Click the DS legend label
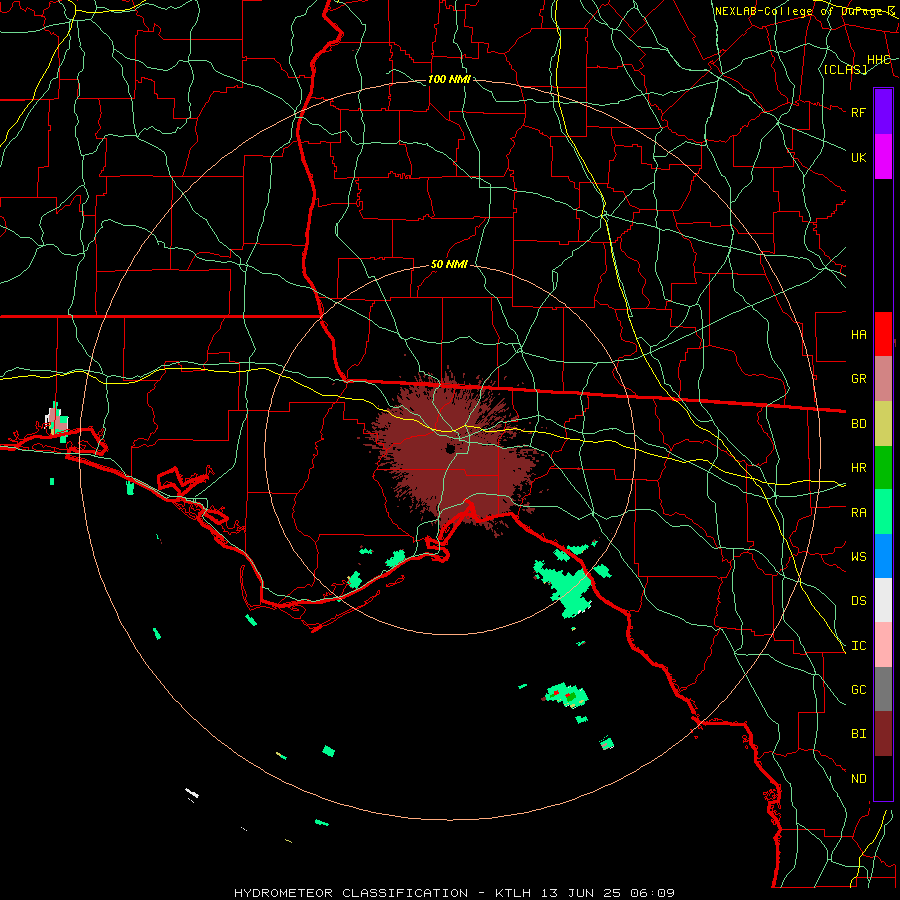Viewport: 900px width, 900px height. [859, 601]
